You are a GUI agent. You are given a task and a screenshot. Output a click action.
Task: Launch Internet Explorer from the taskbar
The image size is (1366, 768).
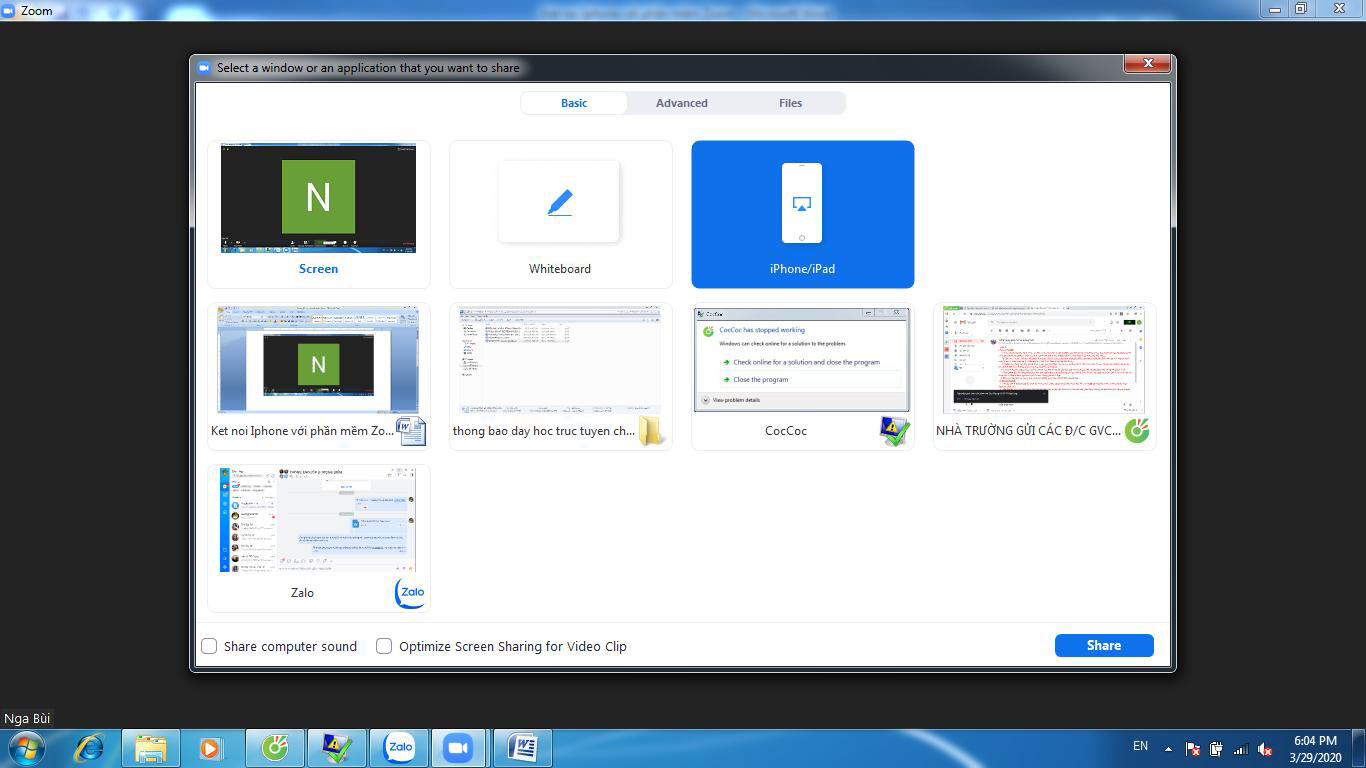[x=90, y=748]
